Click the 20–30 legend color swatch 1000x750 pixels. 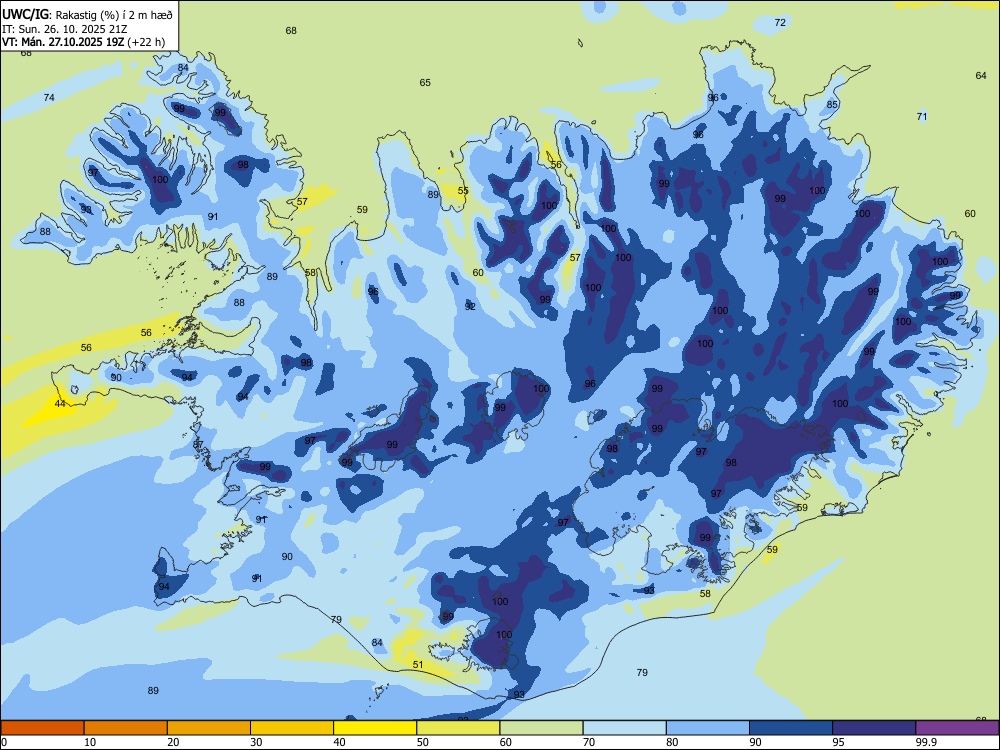point(209,728)
